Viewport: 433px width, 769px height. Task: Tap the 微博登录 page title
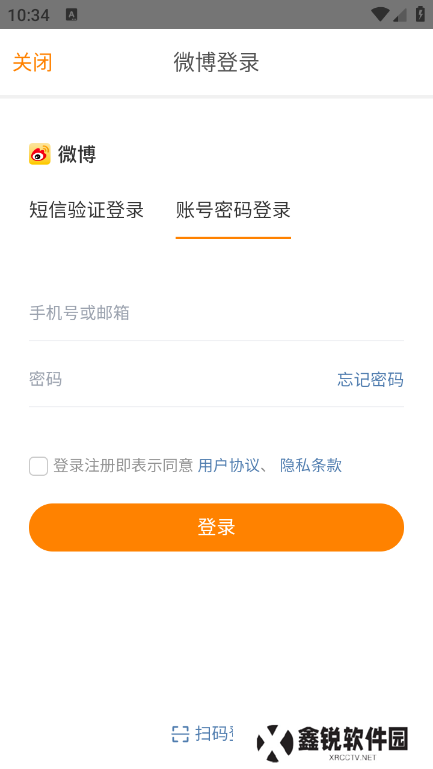(x=216, y=62)
